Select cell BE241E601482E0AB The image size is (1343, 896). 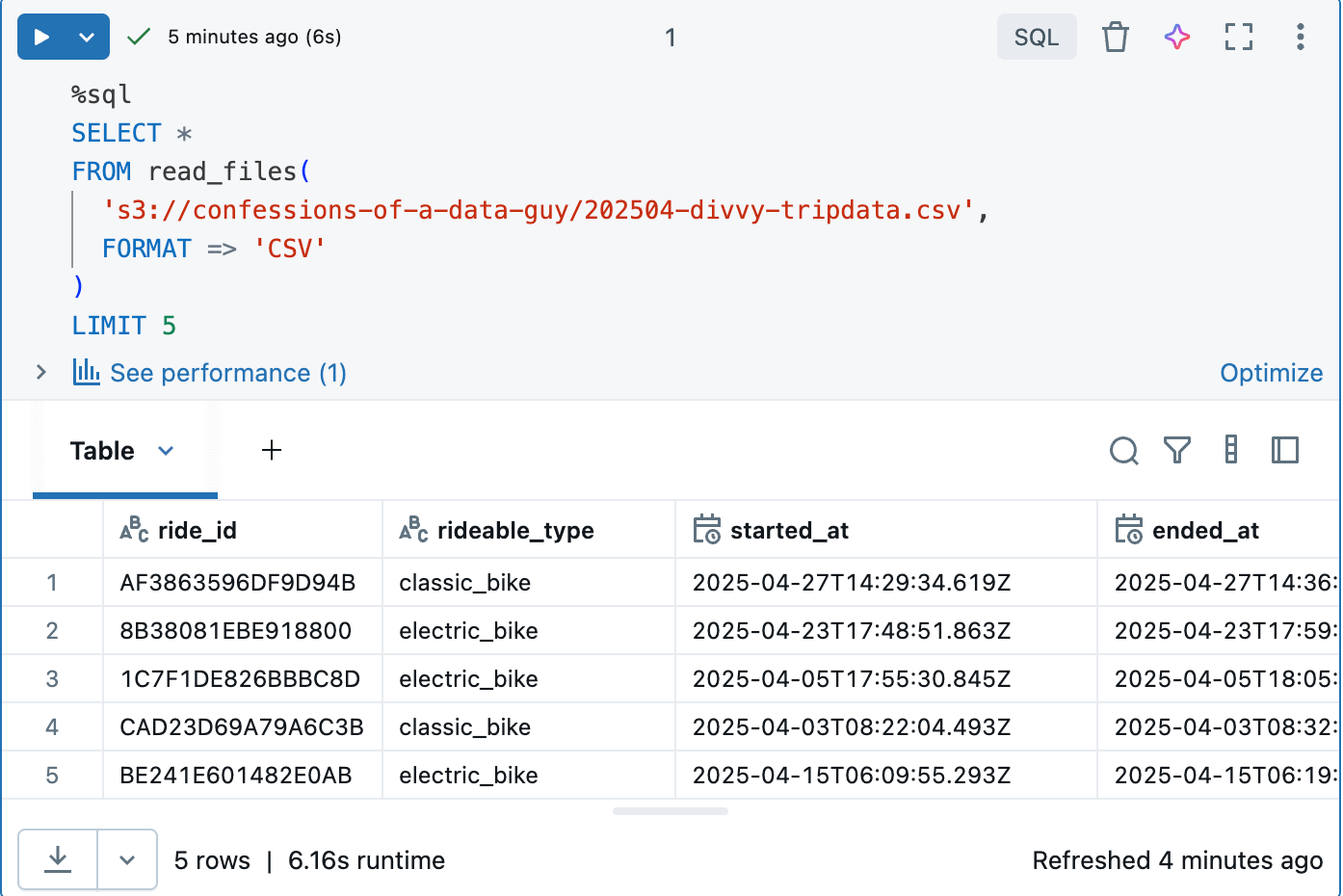pyautogui.click(x=243, y=775)
